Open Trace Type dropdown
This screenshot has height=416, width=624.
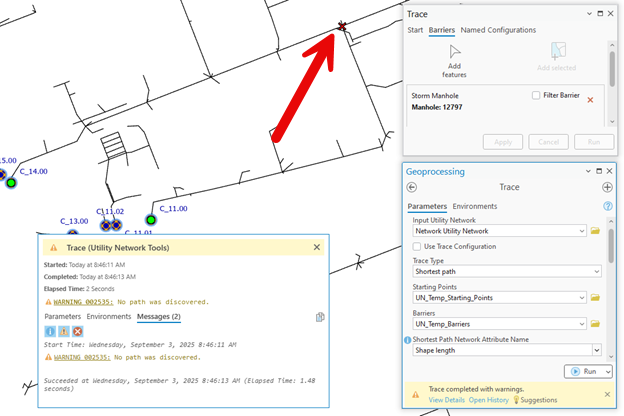click(x=597, y=271)
